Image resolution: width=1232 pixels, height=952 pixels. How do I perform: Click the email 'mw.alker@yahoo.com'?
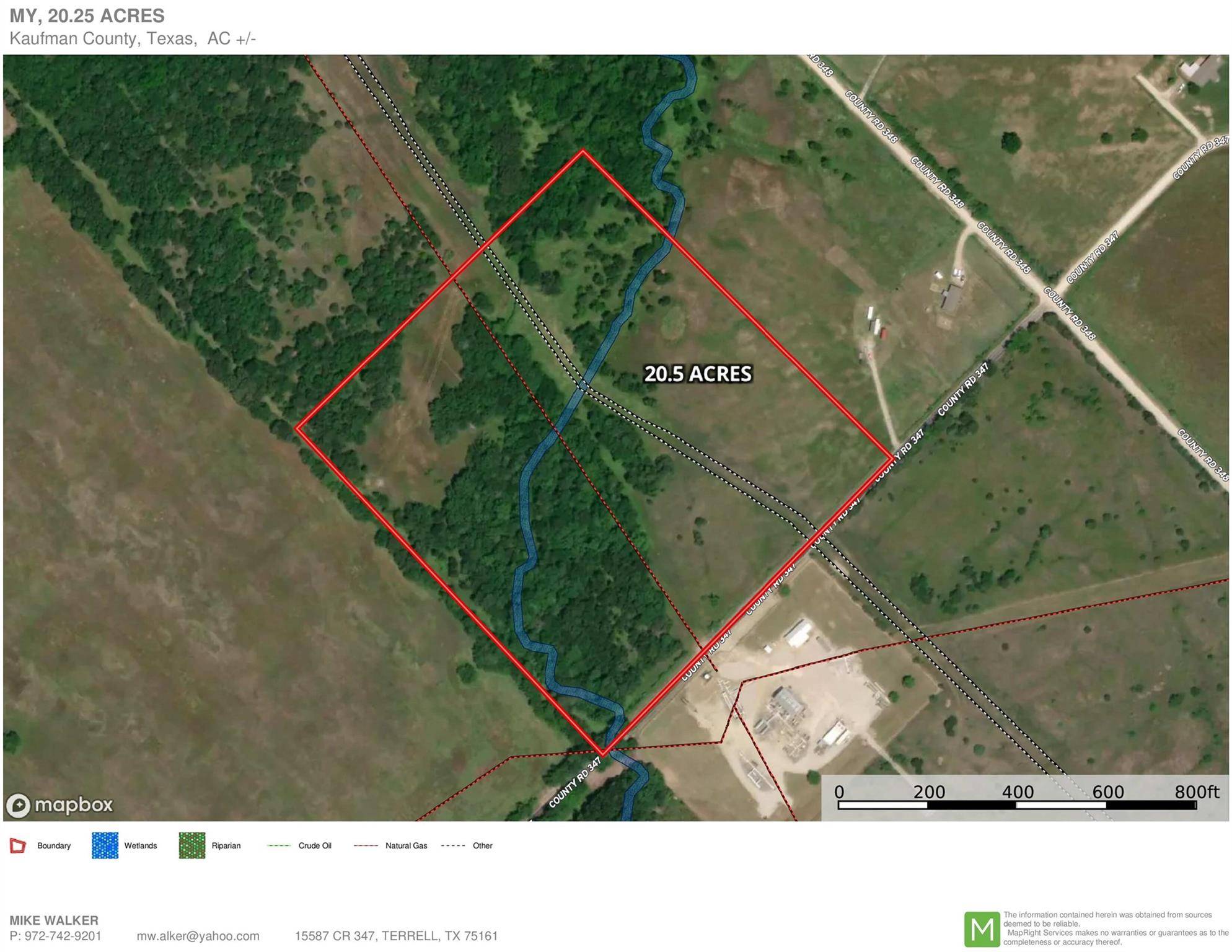click(x=198, y=937)
